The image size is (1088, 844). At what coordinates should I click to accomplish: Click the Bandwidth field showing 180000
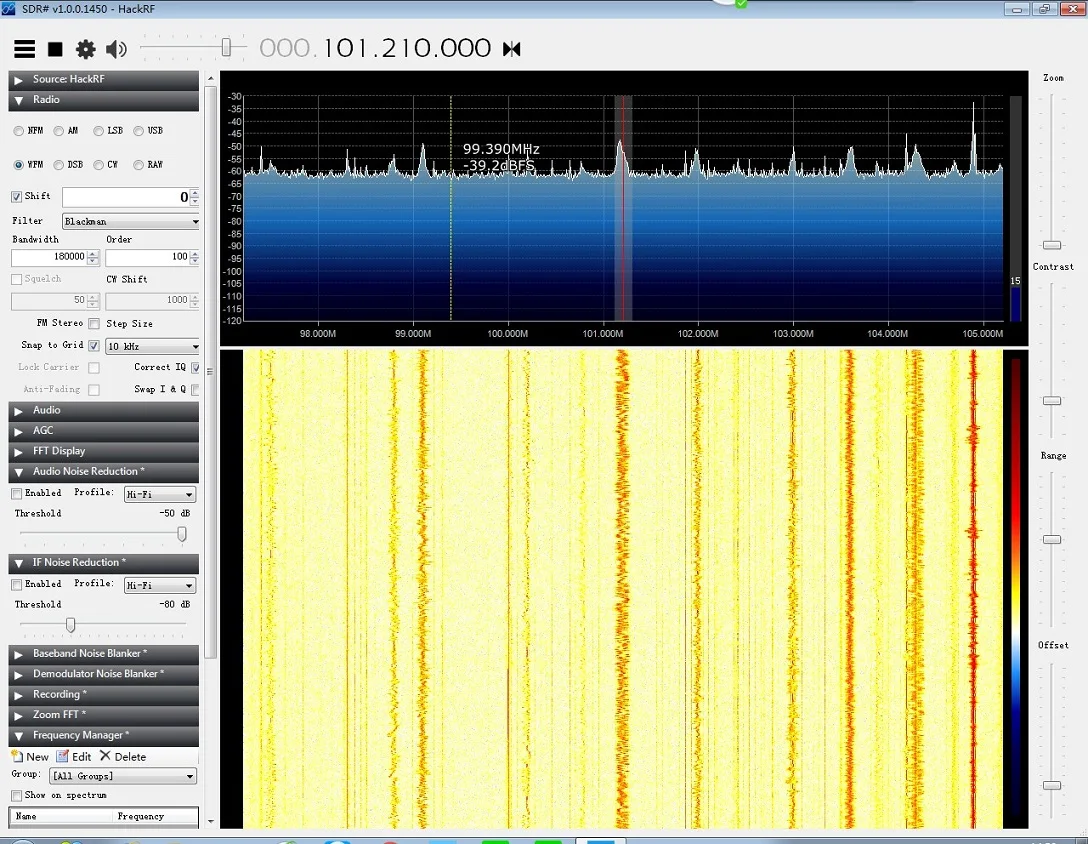[49, 257]
